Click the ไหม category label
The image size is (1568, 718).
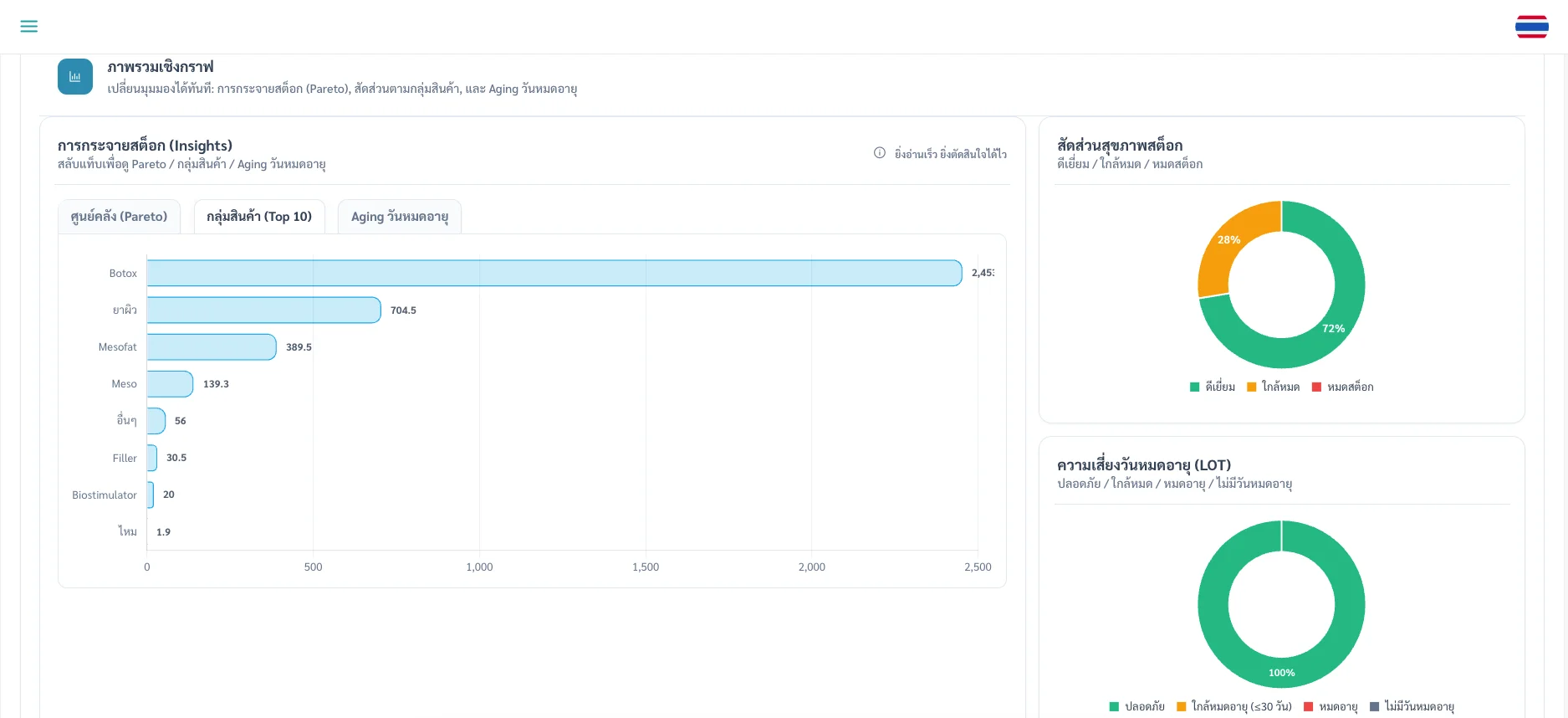tap(128, 531)
